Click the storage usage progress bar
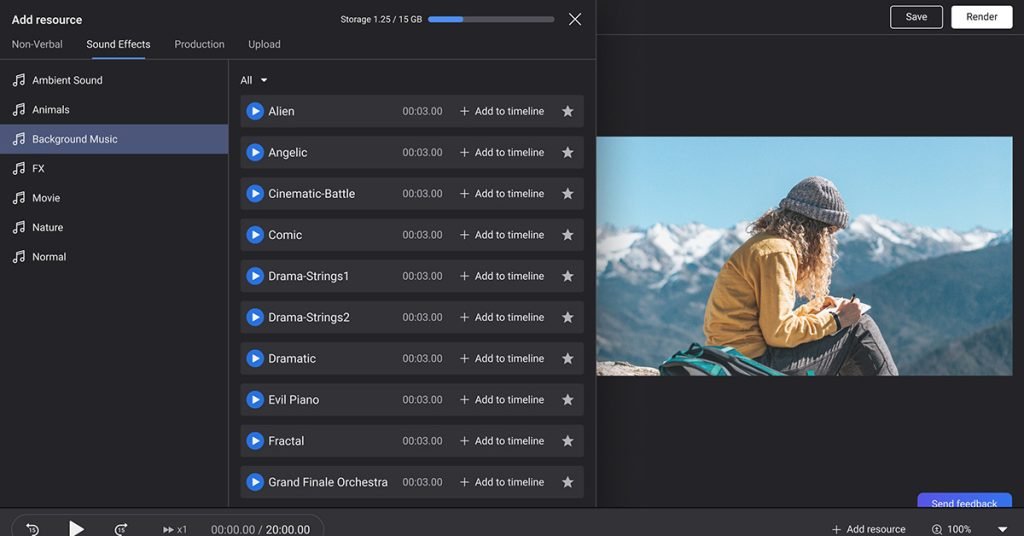Screen dimensions: 1024x536 (490, 19)
